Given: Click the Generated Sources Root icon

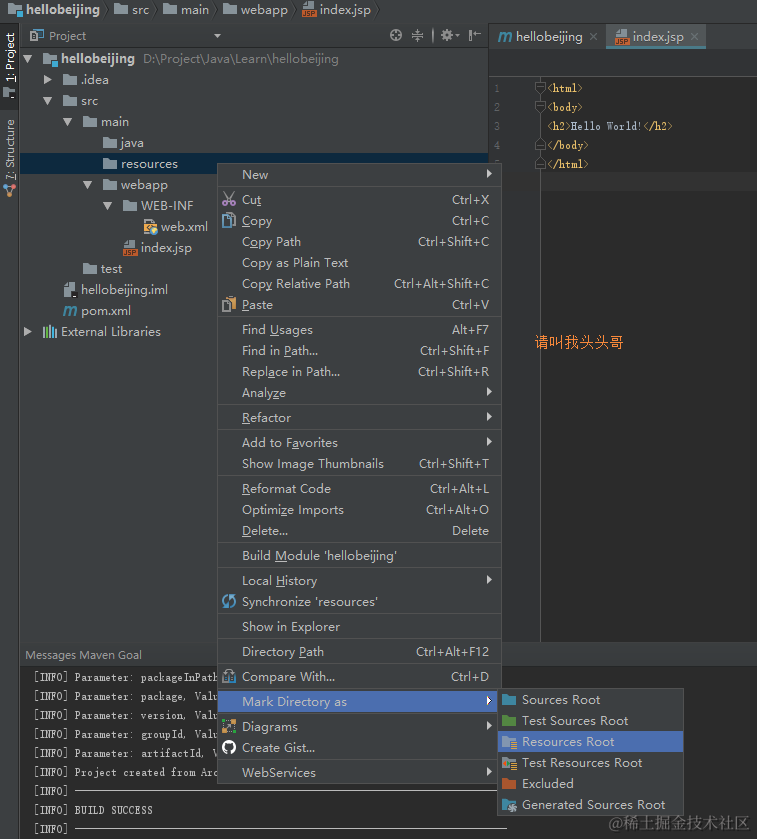Looking at the screenshot, I should pyautogui.click(x=509, y=805).
